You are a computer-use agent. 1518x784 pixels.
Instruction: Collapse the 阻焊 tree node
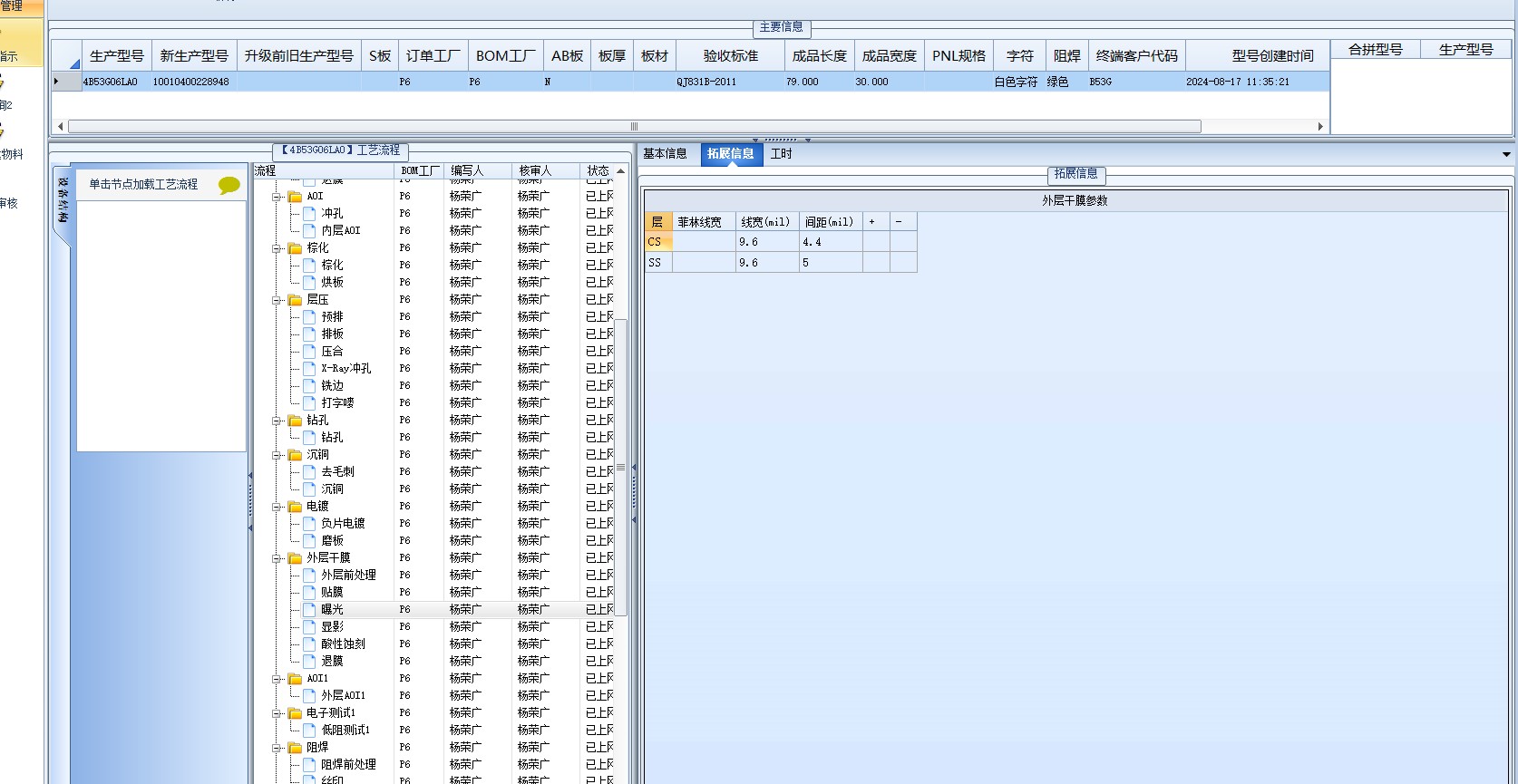[277, 747]
